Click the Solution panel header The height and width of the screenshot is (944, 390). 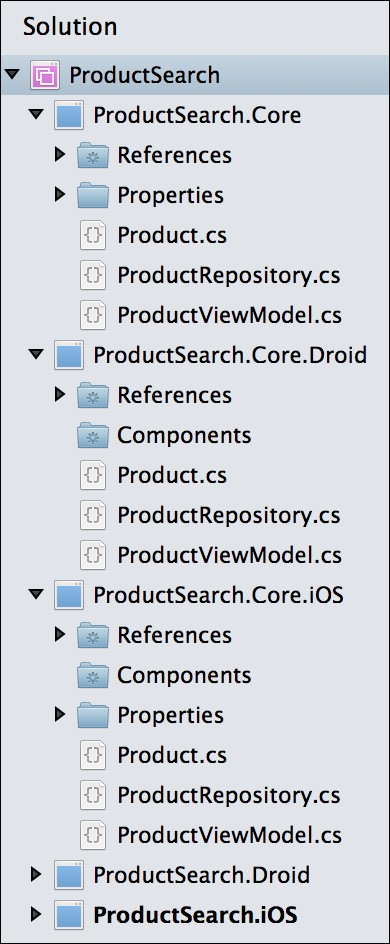pyautogui.click(x=70, y=27)
